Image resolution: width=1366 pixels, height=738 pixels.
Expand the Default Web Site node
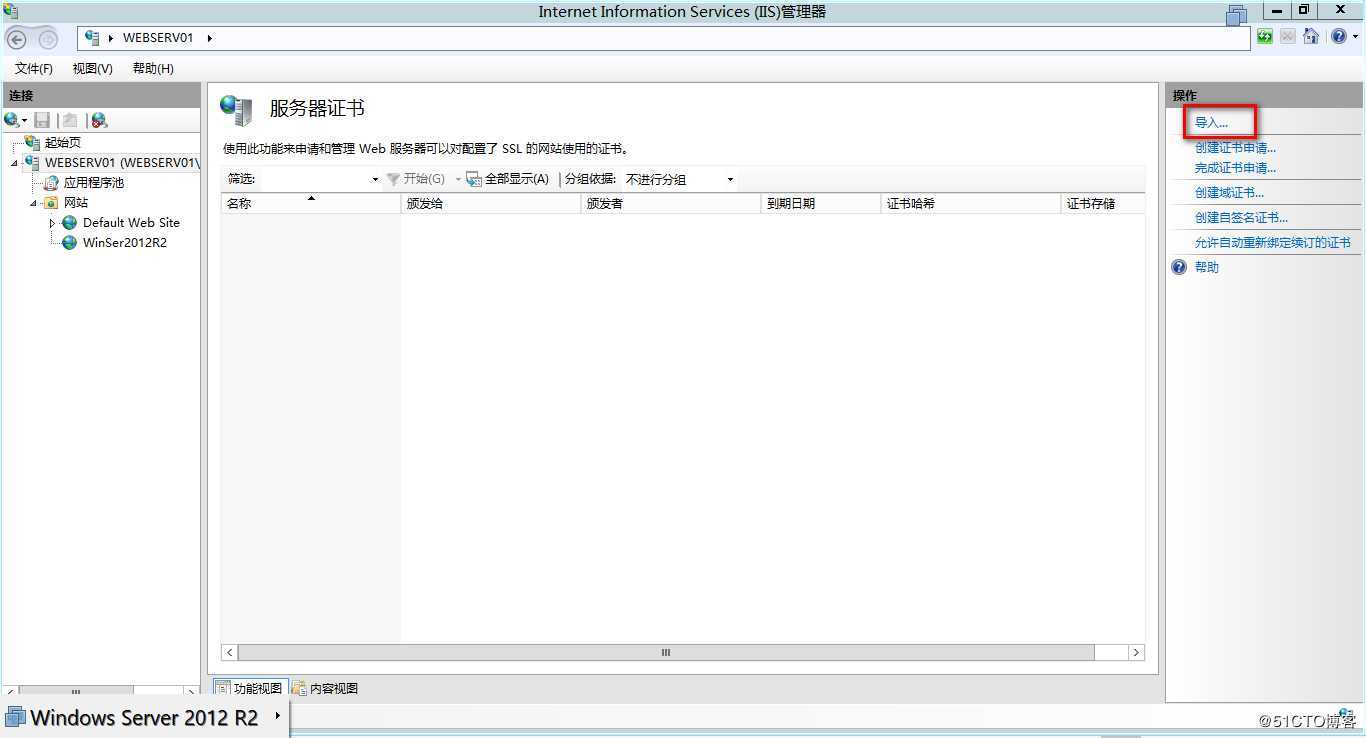coord(53,223)
